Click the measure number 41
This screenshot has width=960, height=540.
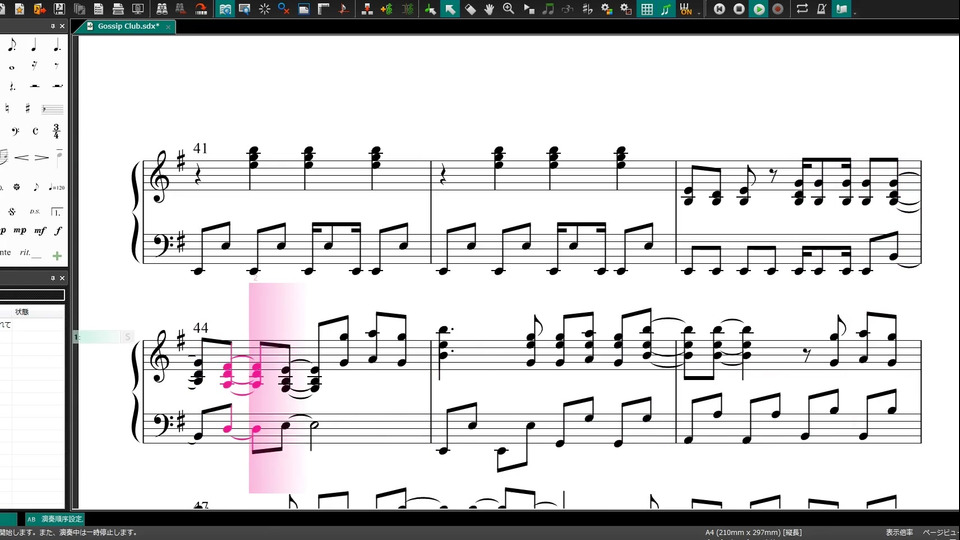(200, 148)
